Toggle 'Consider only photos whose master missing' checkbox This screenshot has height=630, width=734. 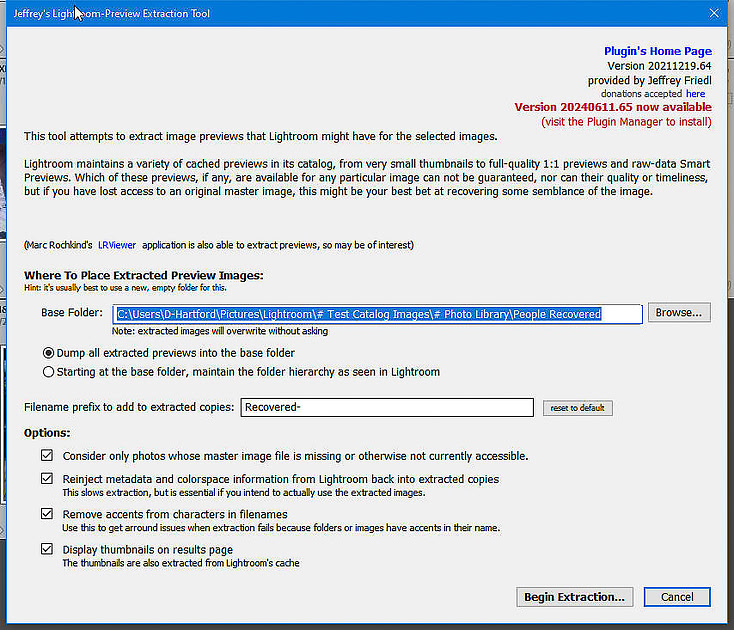(x=47, y=455)
